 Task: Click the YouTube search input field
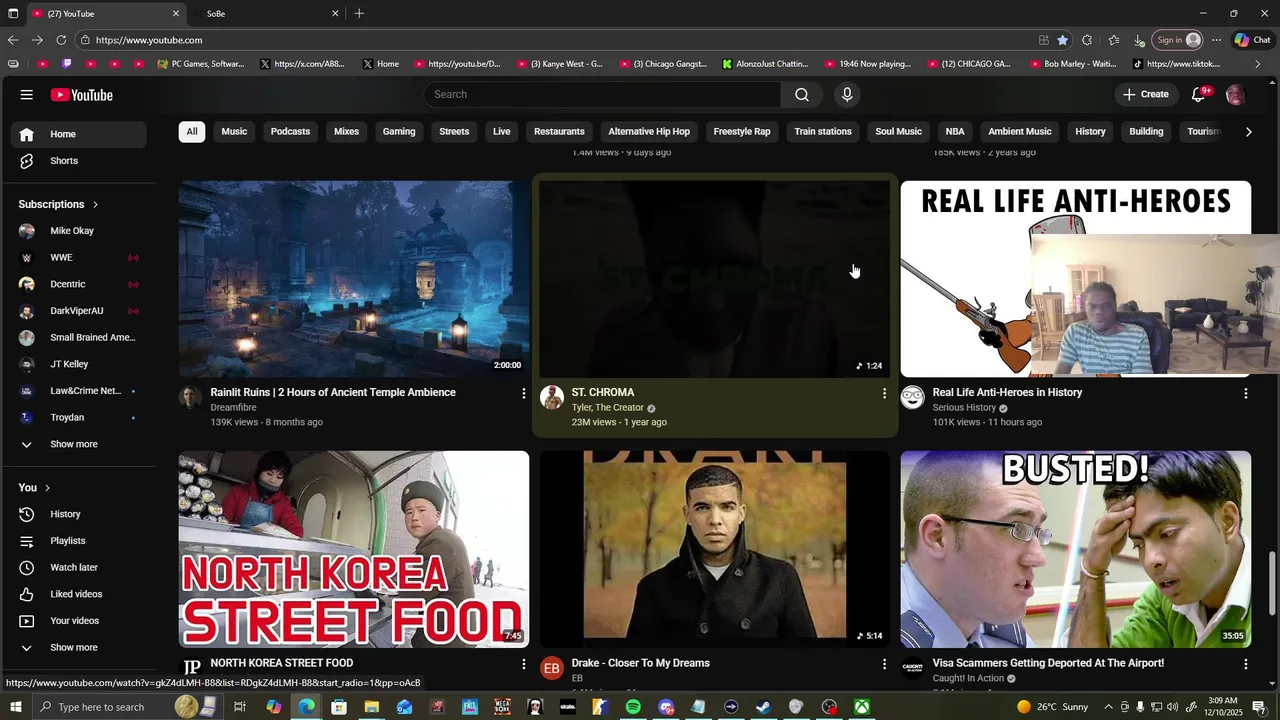(x=602, y=94)
